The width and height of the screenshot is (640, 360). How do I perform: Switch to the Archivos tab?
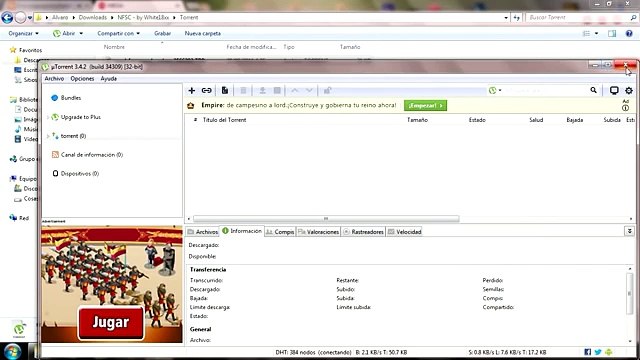pyautogui.click(x=203, y=231)
